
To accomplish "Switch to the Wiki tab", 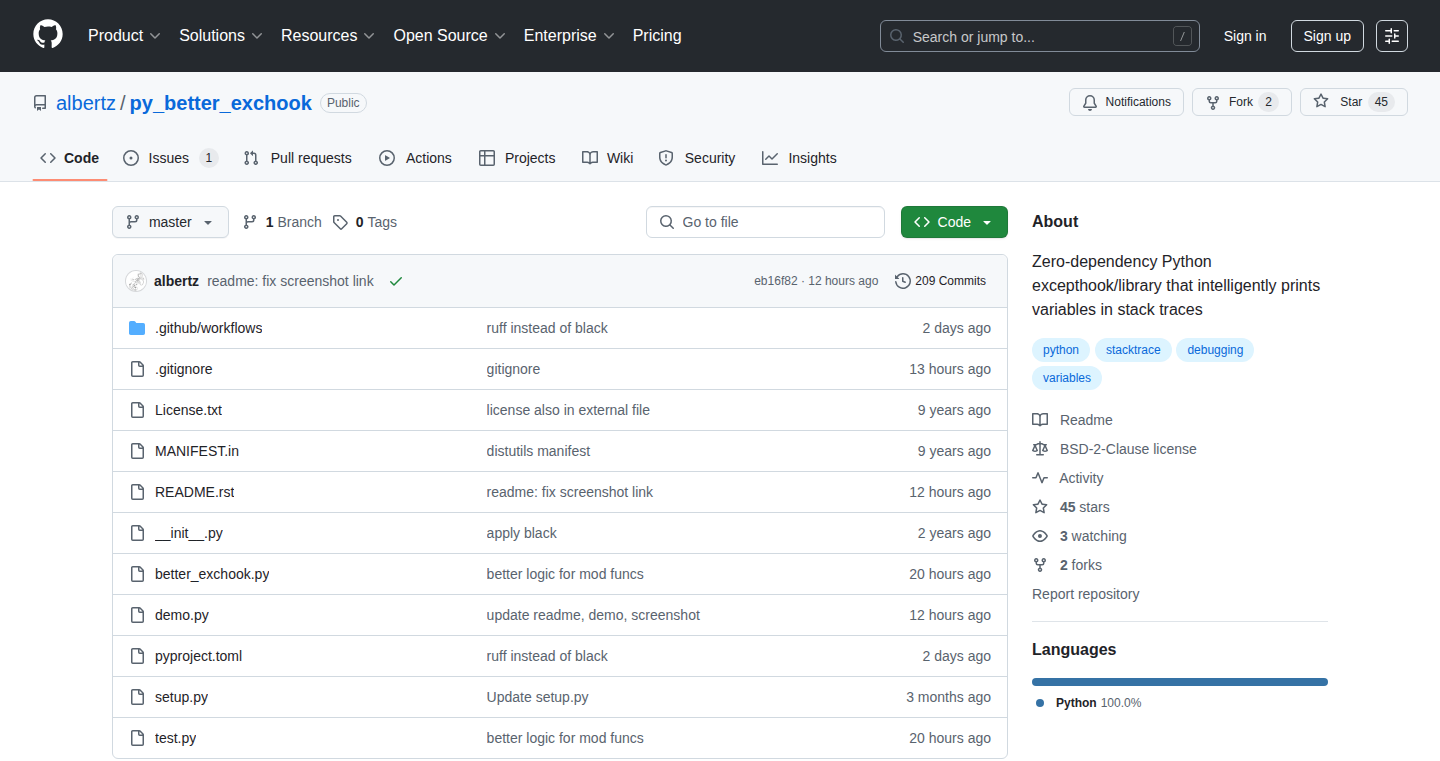I will coord(607,158).
